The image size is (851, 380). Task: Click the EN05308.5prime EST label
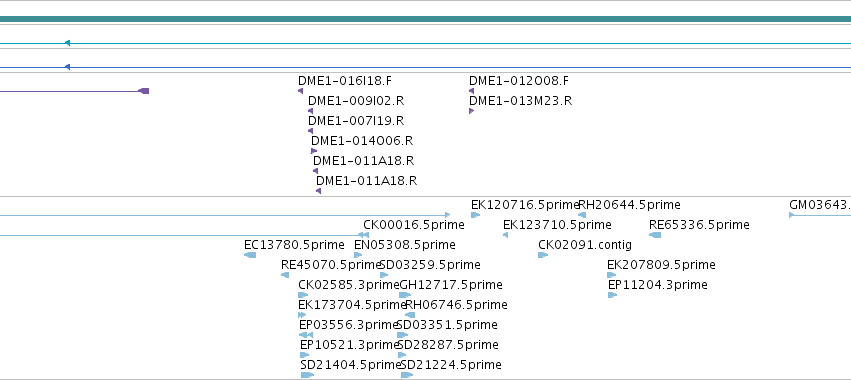point(405,245)
